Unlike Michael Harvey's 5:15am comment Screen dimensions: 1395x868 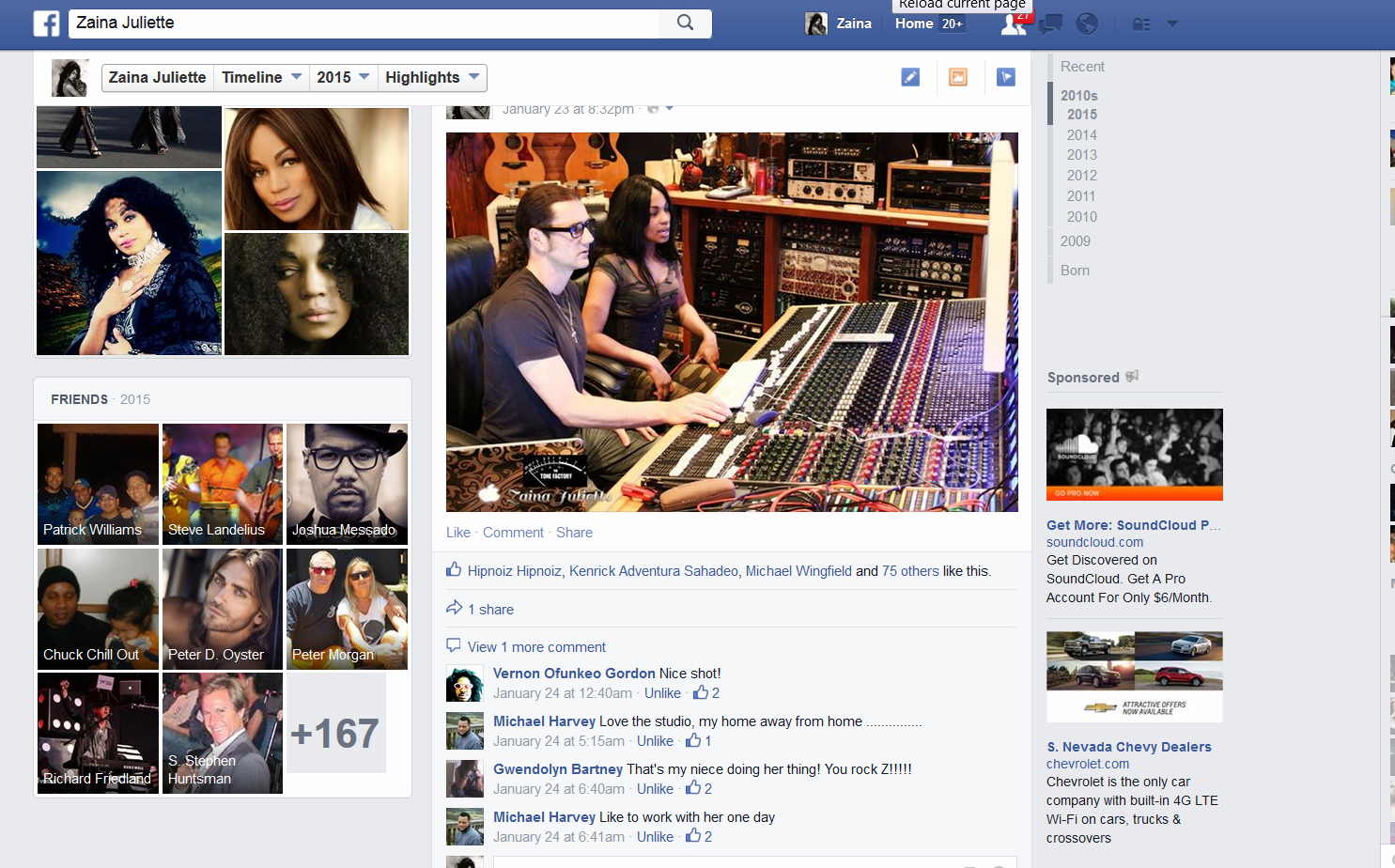(x=655, y=741)
